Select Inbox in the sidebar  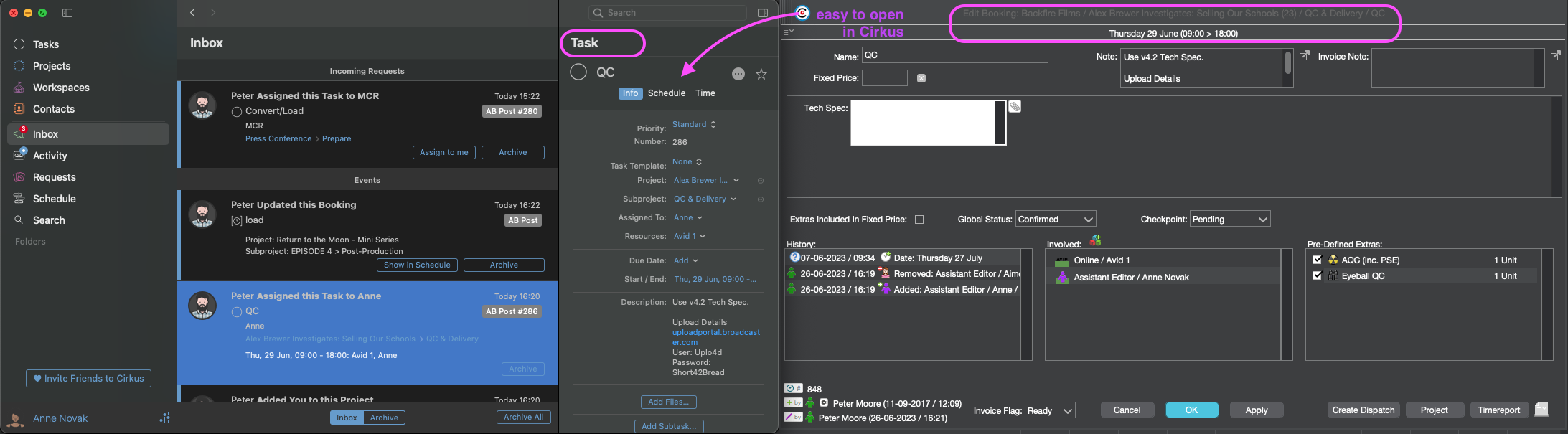coord(88,134)
